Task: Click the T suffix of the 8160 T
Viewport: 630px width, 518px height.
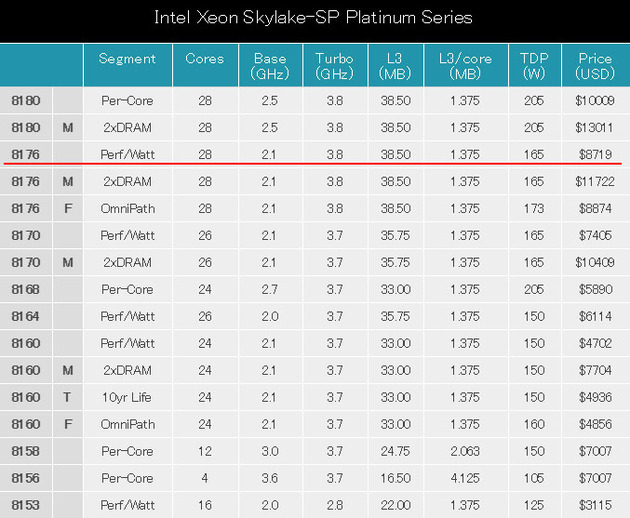Action: coord(68,397)
